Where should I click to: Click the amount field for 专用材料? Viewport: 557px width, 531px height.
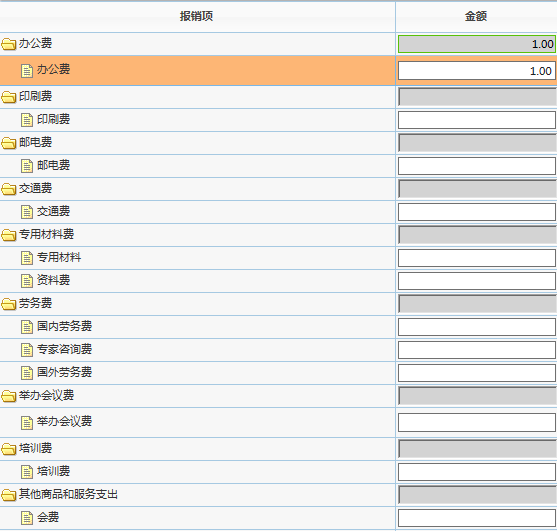tap(477, 258)
